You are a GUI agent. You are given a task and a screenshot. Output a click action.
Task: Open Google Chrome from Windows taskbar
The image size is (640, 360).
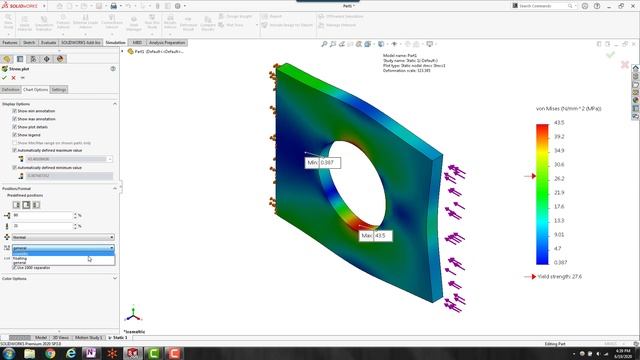(x=50, y=353)
